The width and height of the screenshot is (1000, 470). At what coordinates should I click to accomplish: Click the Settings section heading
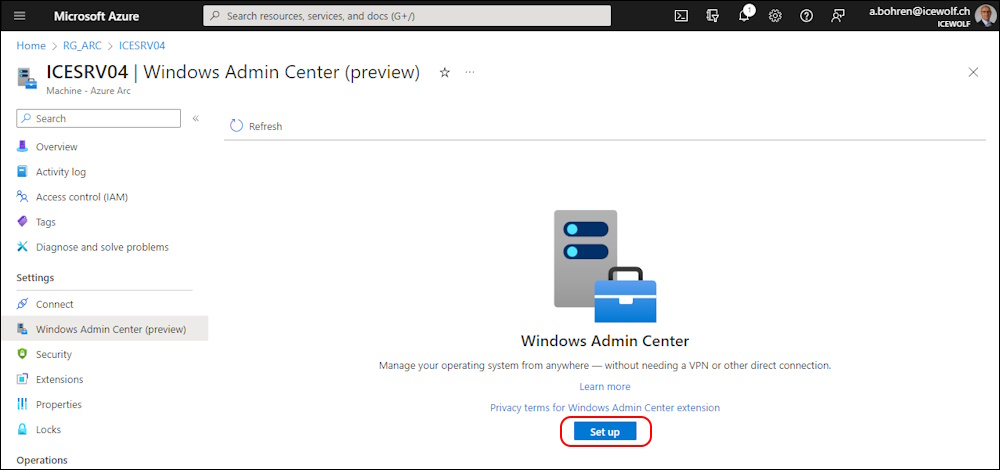tap(35, 277)
